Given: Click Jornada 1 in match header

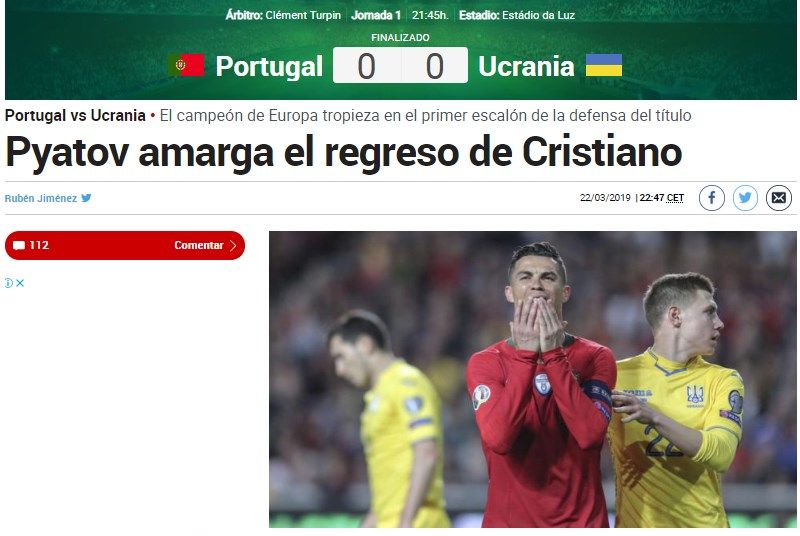Looking at the screenshot, I should [376, 15].
